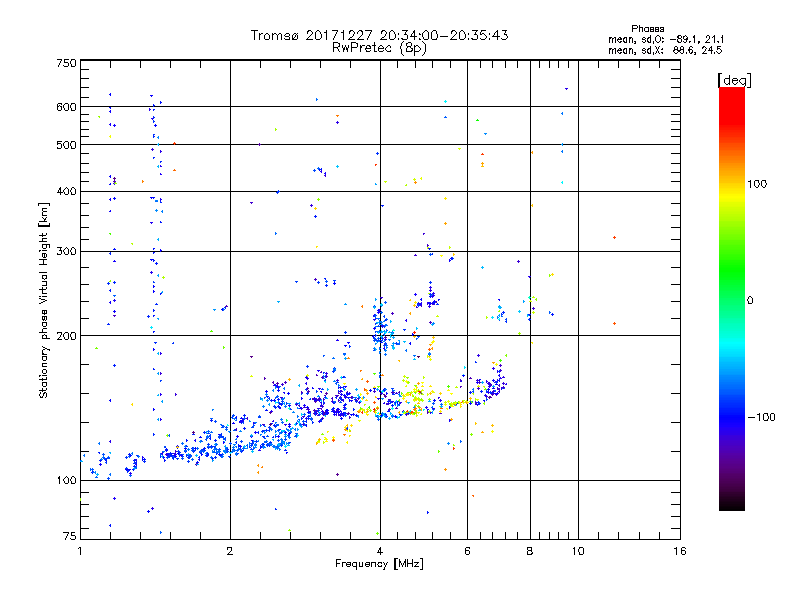The width and height of the screenshot is (800, 600).
Task: Click the y-axis '500' tick label
Action: 66,145
